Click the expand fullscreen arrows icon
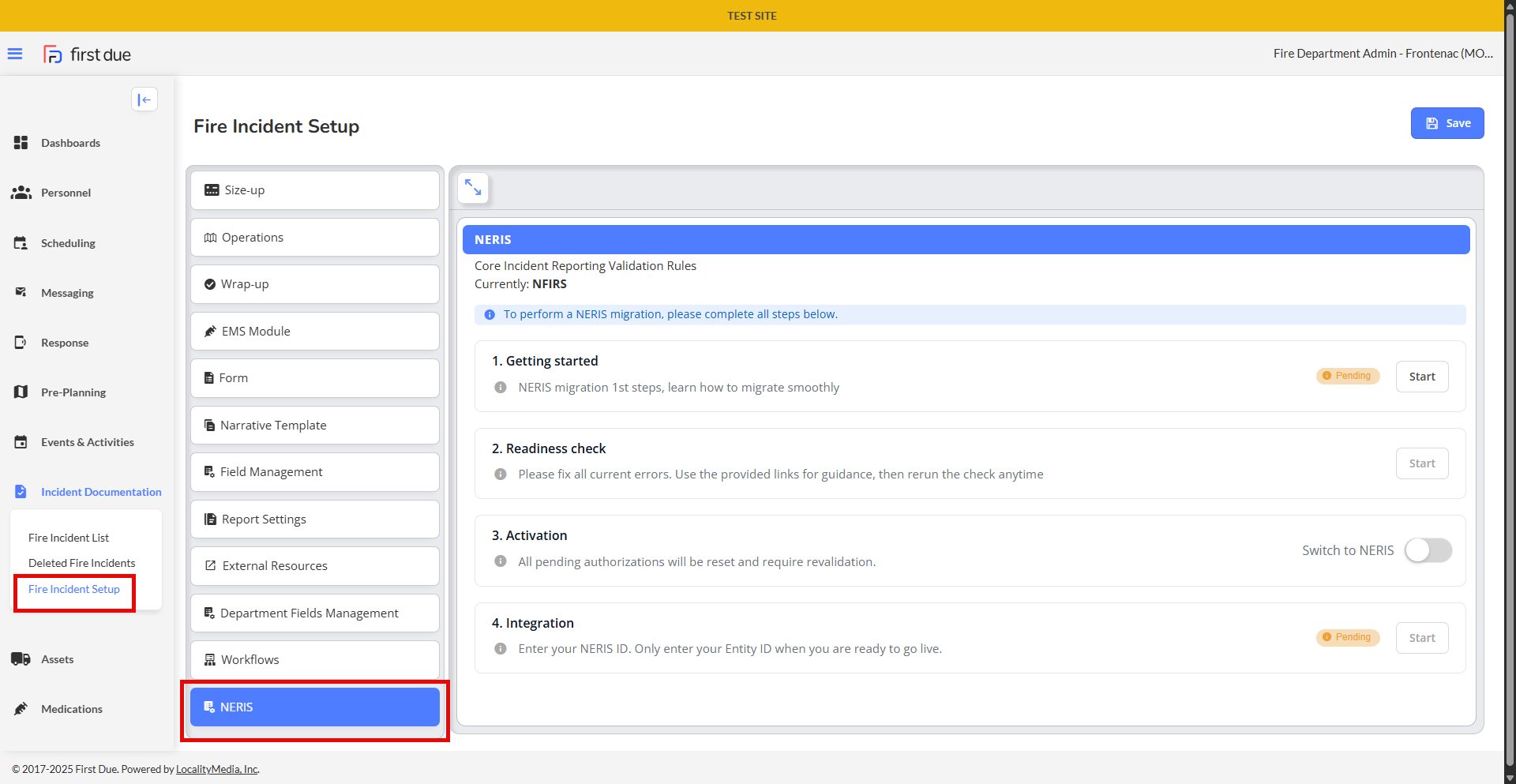The width and height of the screenshot is (1516, 784). click(x=473, y=188)
